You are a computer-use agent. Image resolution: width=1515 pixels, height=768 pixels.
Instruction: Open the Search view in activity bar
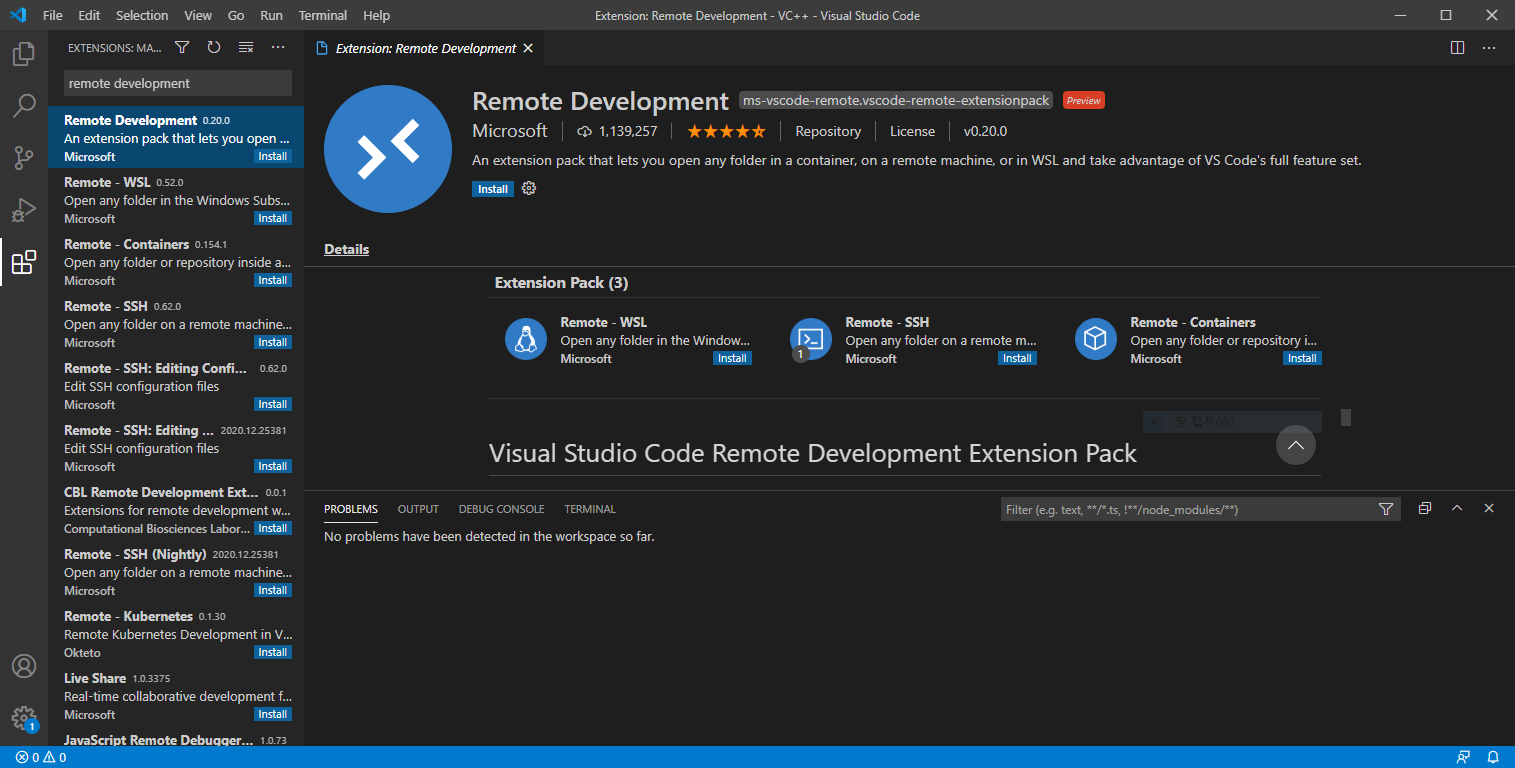pos(24,105)
